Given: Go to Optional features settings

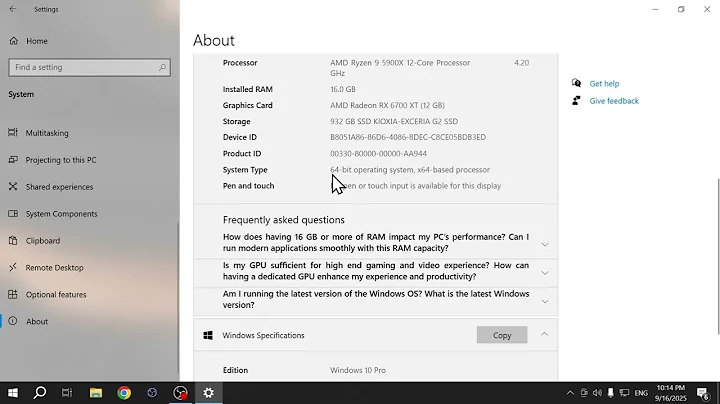Looking at the screenshot, I should click(56, 295).
